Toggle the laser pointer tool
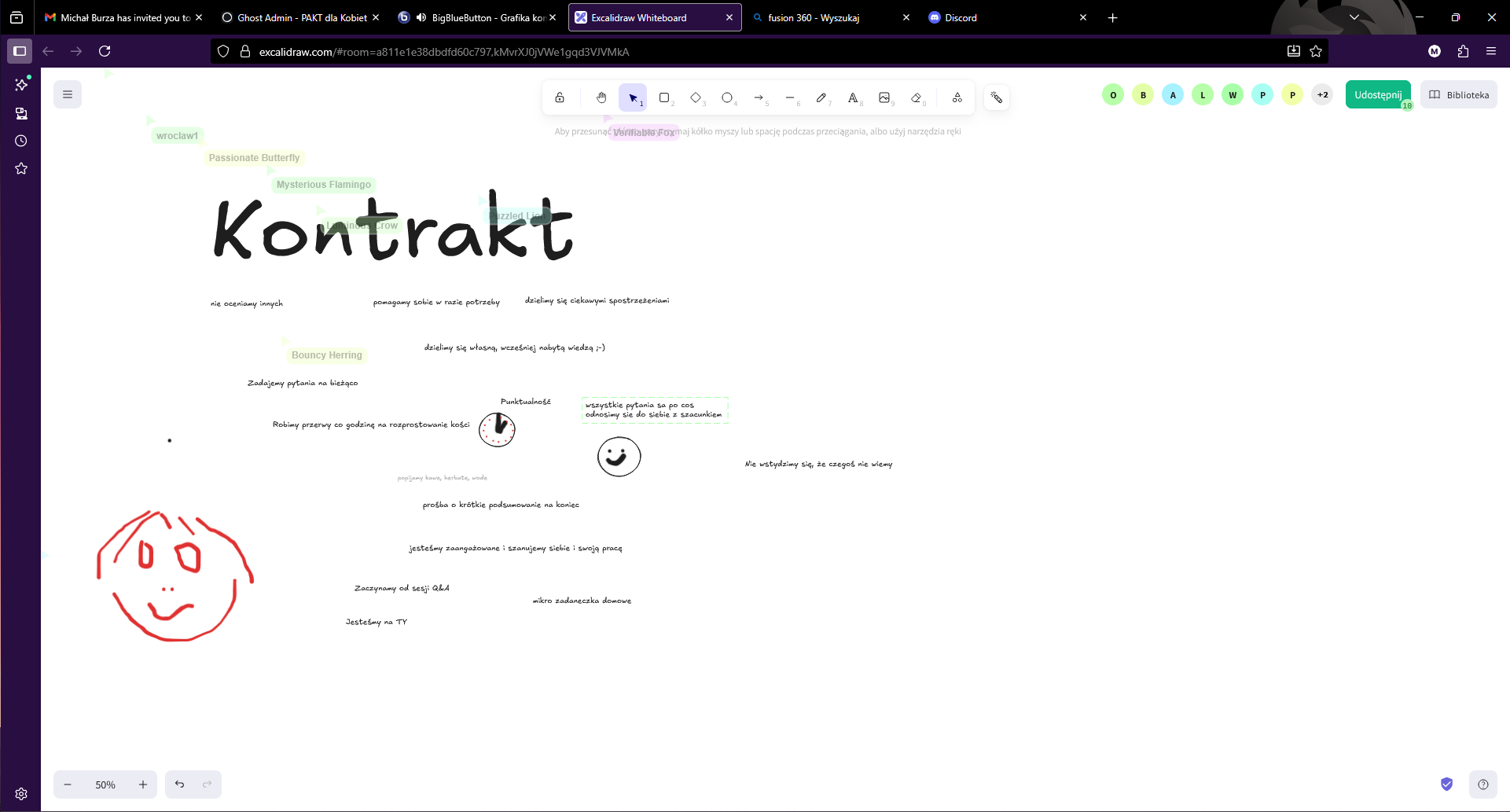Screen dimensions: 1510x812 [x=997, y=97]
